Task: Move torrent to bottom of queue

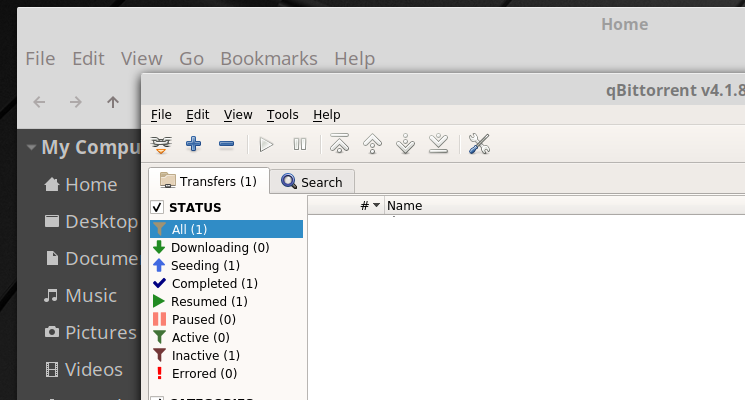Action: point(438,143)
